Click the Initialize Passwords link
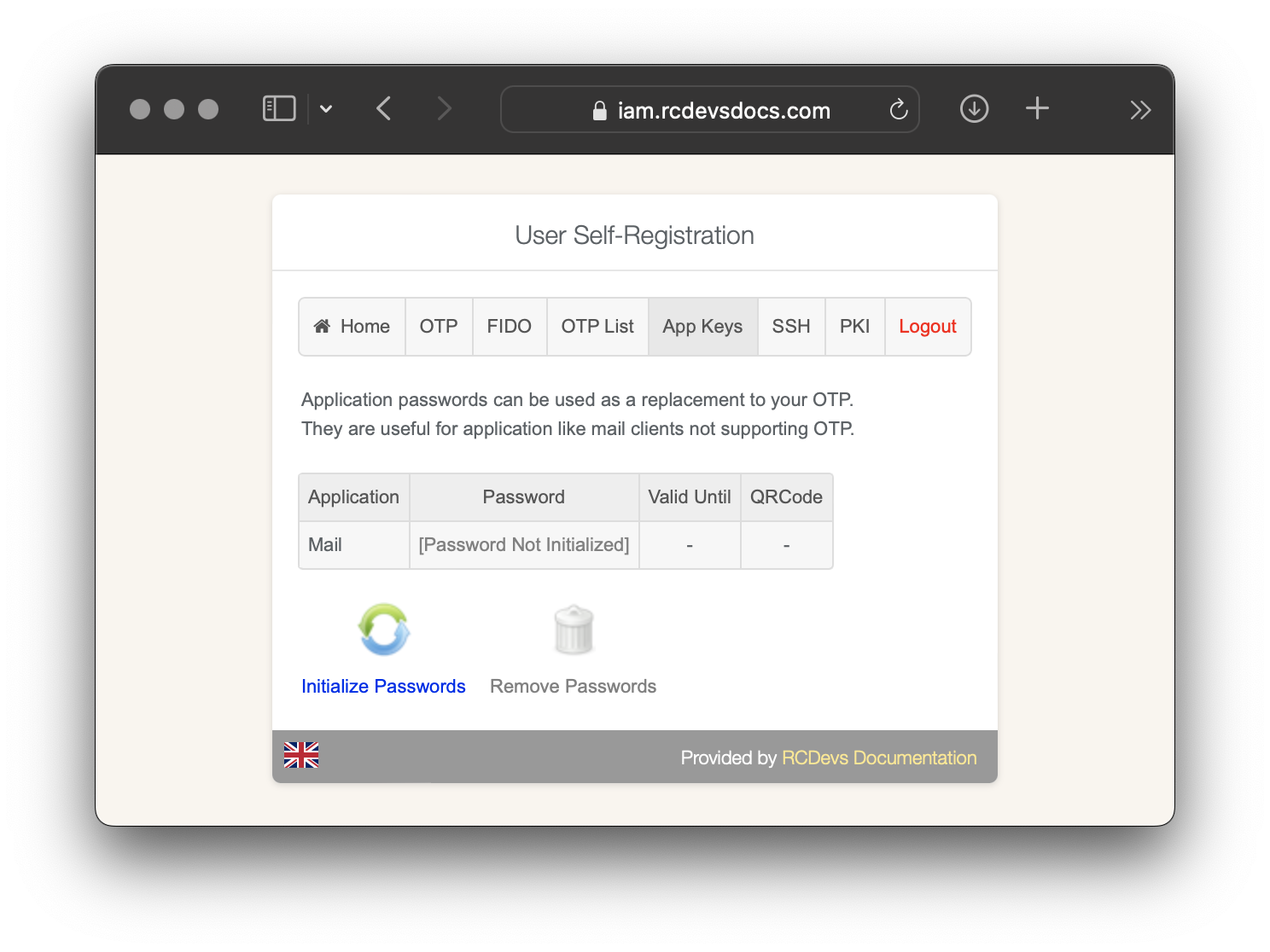1270x952 pixels. click(383, 687)
